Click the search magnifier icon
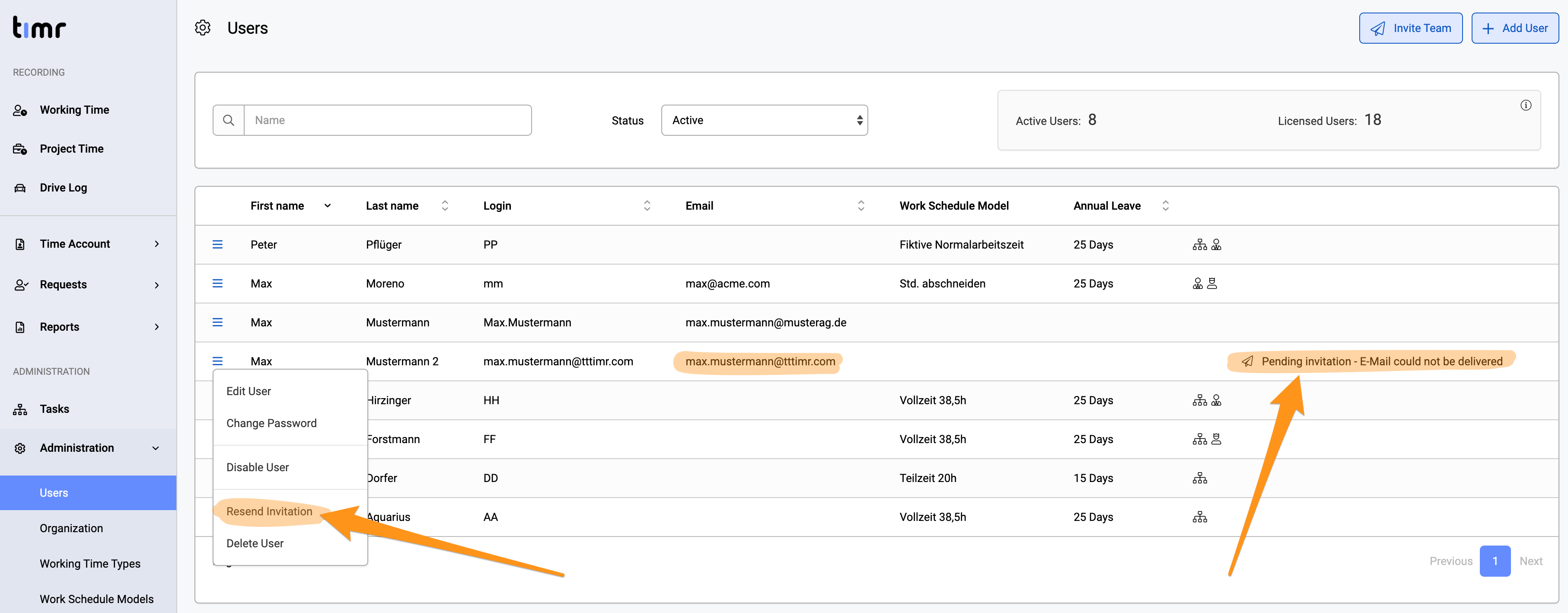 [x=228, y=120]
